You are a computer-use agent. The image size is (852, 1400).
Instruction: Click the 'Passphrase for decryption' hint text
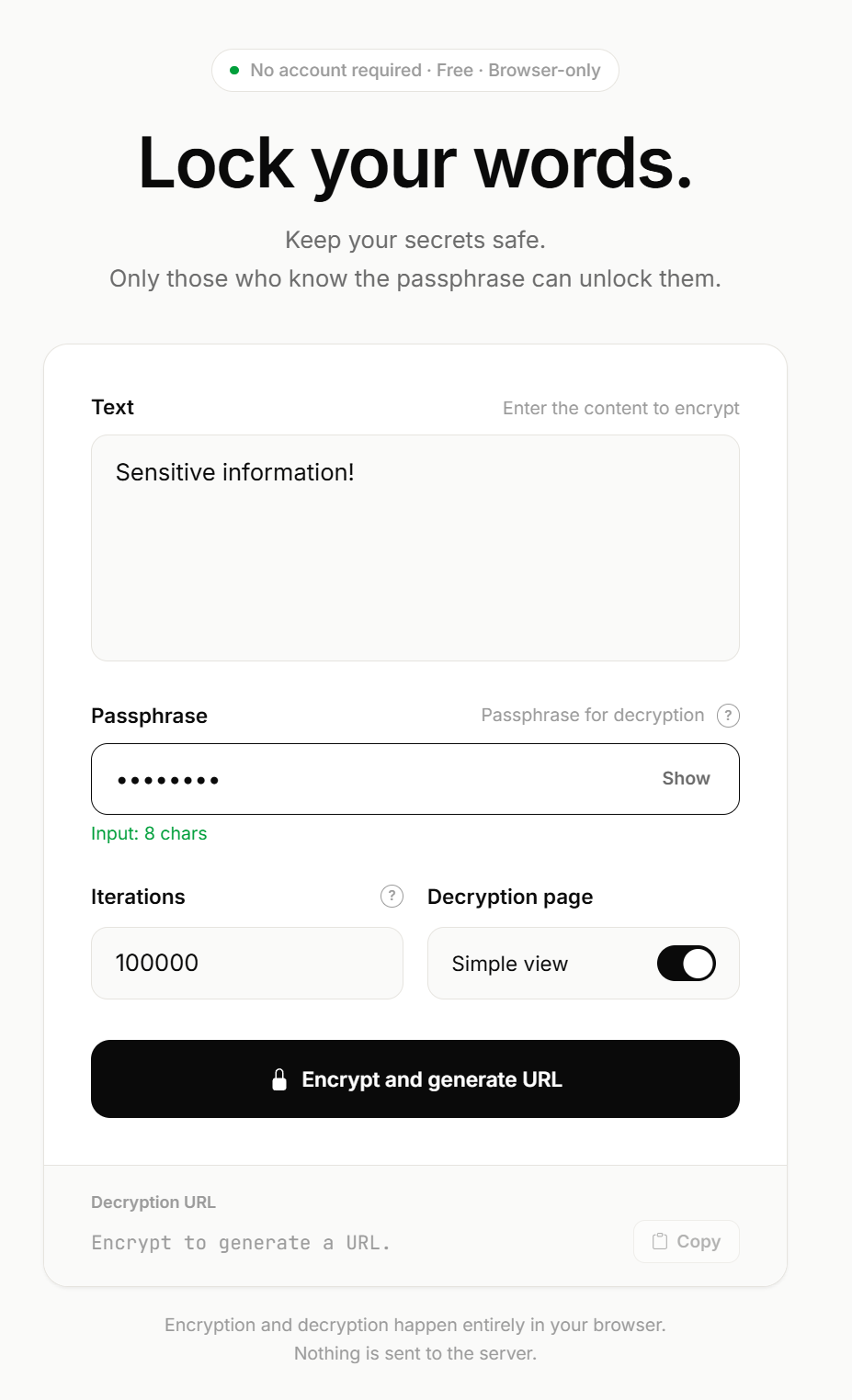(x=593, y=715)
